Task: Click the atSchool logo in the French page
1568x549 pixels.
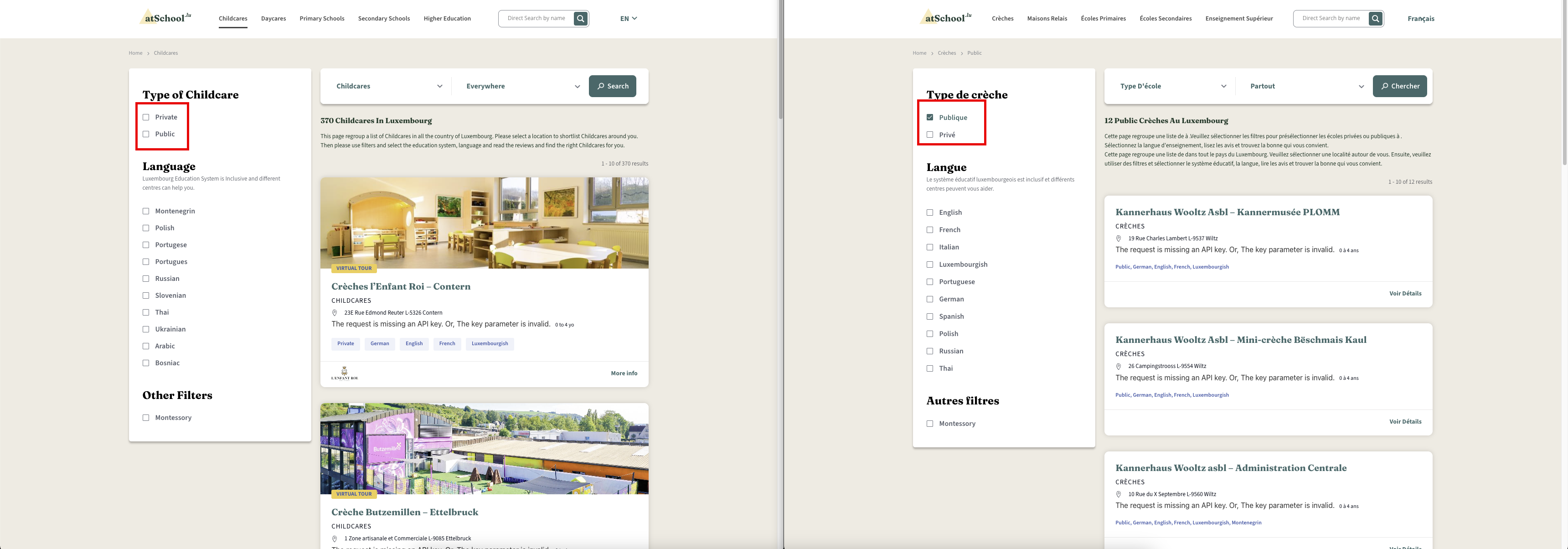Action: (946, 18)
